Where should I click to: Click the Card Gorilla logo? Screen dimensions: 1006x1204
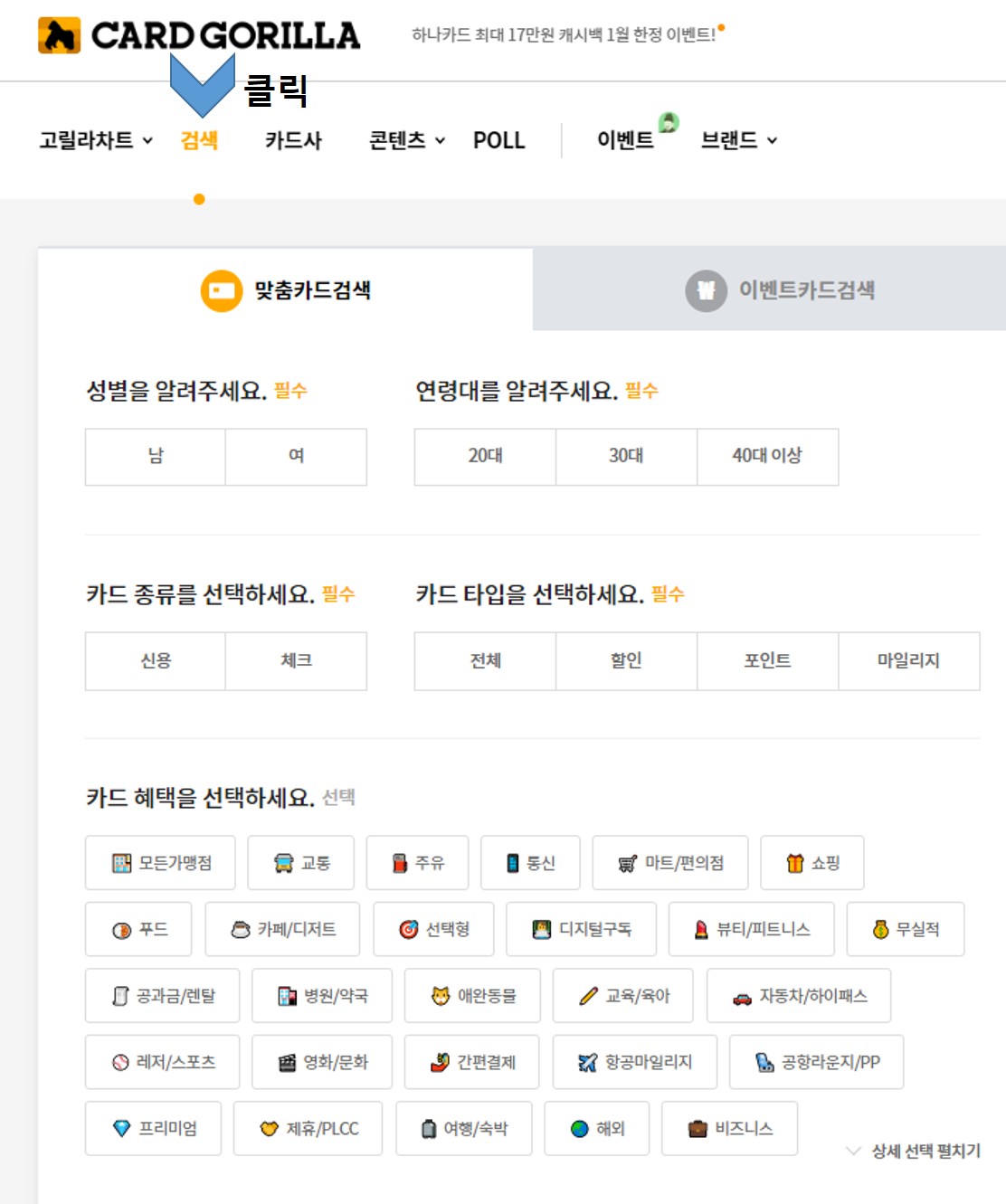(x=197, y=36)
